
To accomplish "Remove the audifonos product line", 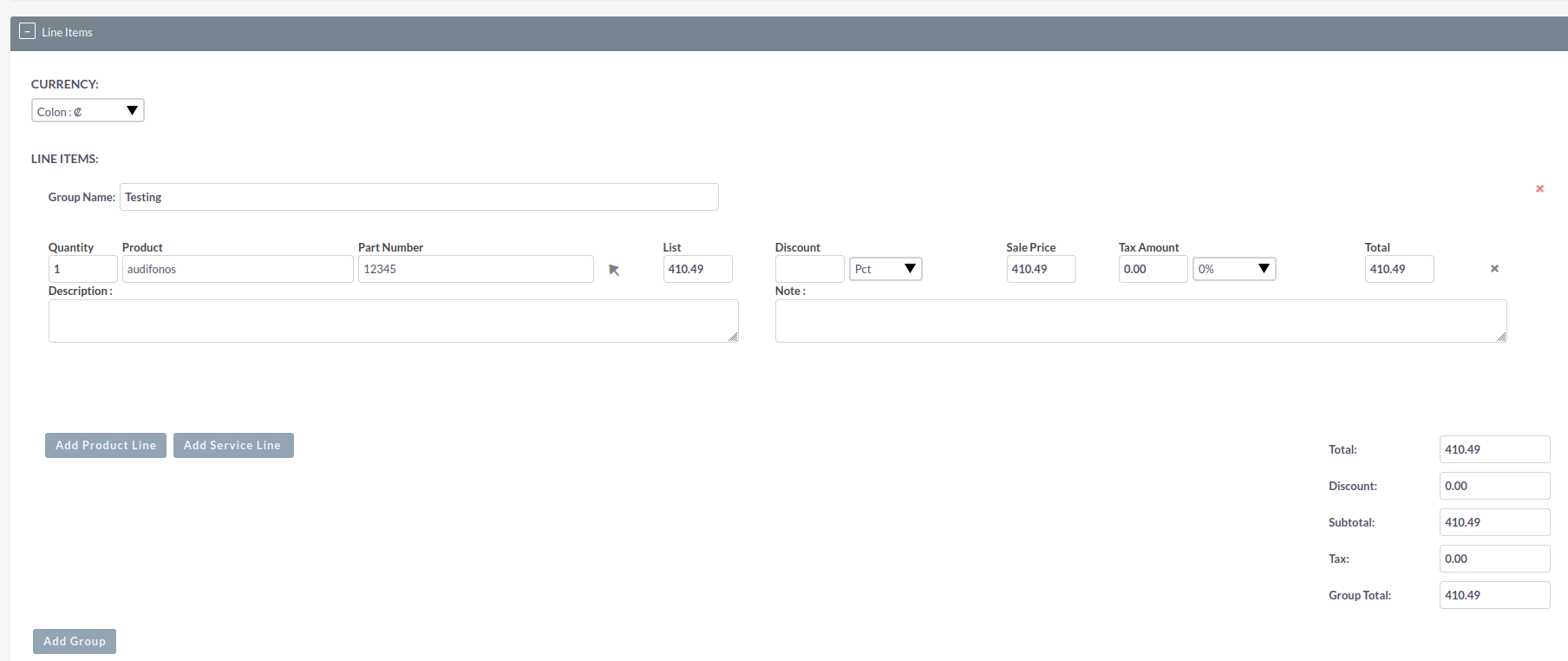I will click(x=1494, y=269).
